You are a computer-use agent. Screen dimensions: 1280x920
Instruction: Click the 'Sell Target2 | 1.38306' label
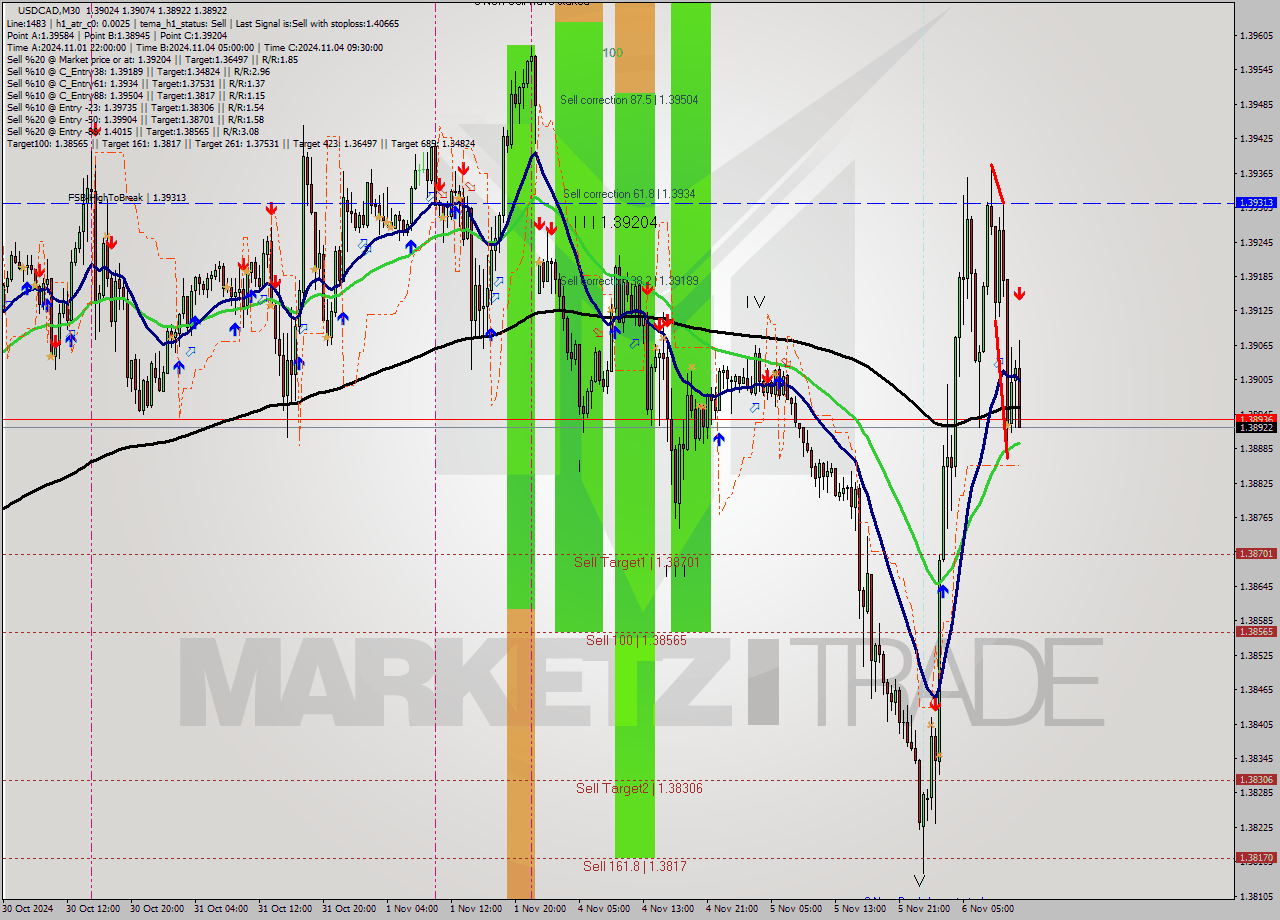point(639,789)
